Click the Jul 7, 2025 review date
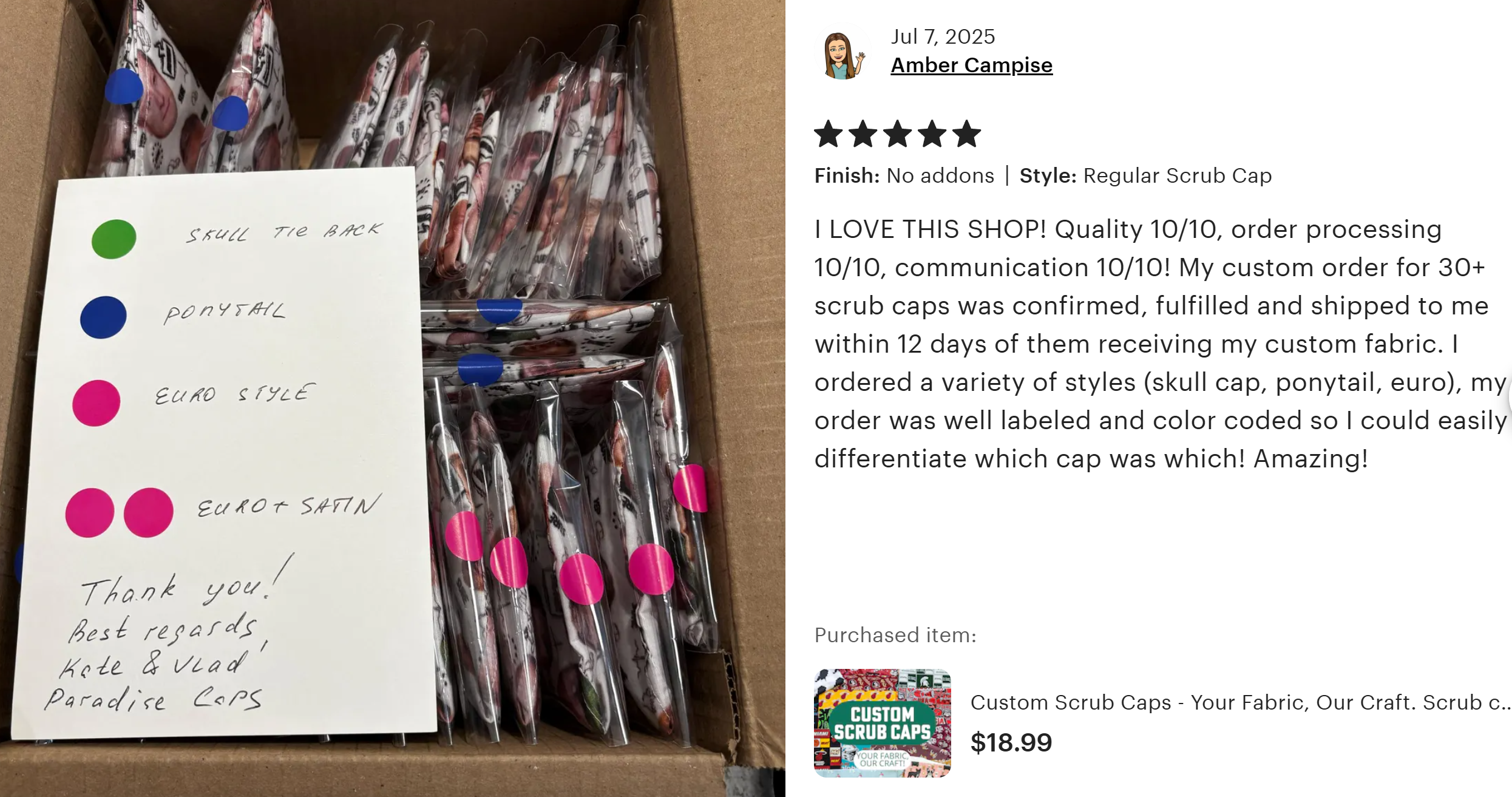Viewport: 1512px width, 797px height. click(943, 36)
